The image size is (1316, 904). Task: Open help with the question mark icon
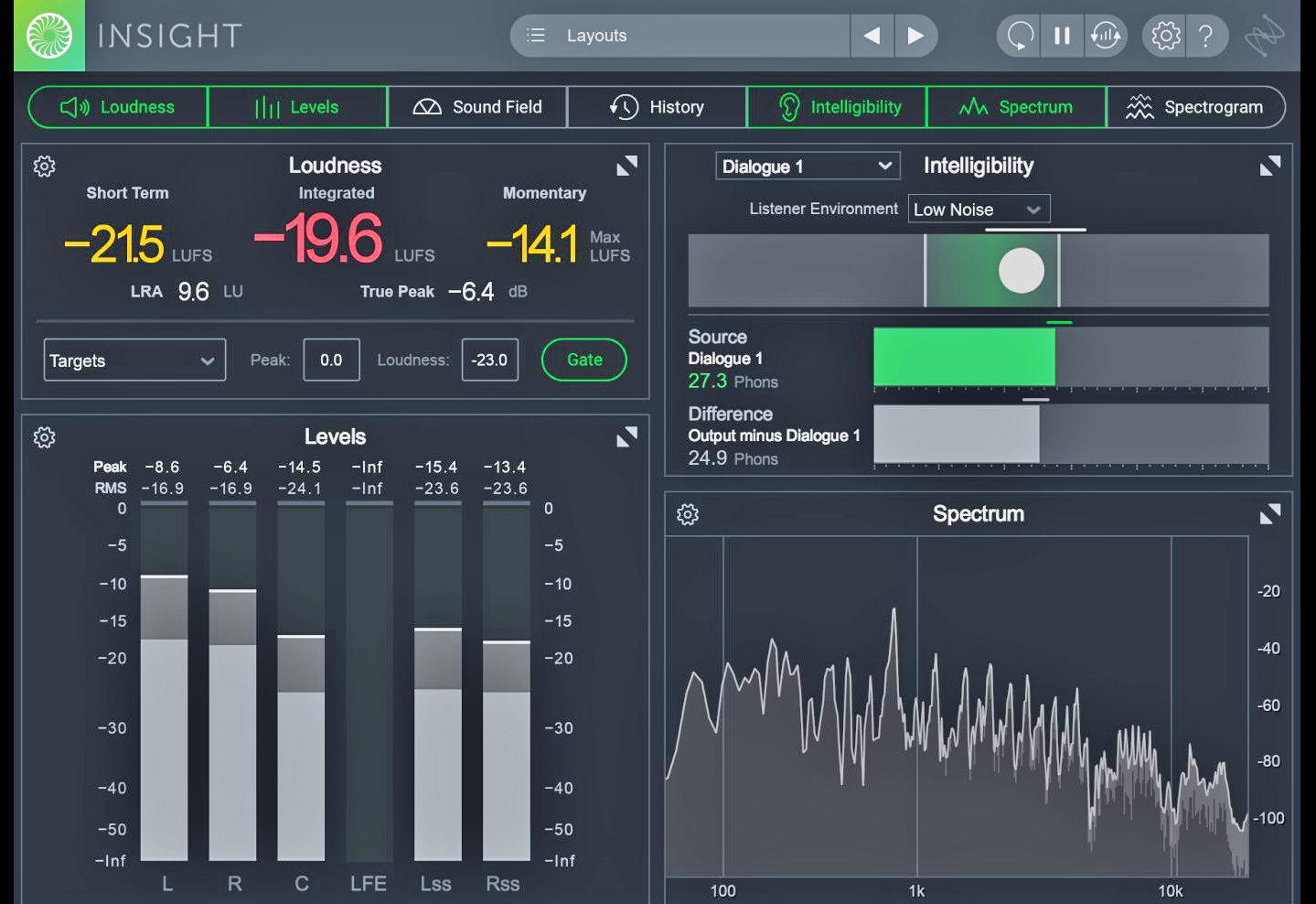coord(1206,36)
